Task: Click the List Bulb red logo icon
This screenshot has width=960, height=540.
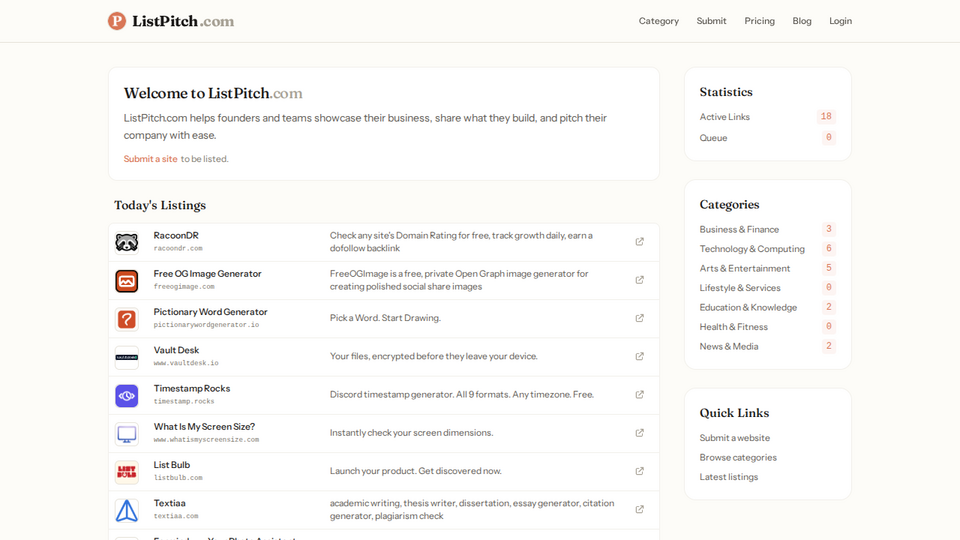Action: 127,472
